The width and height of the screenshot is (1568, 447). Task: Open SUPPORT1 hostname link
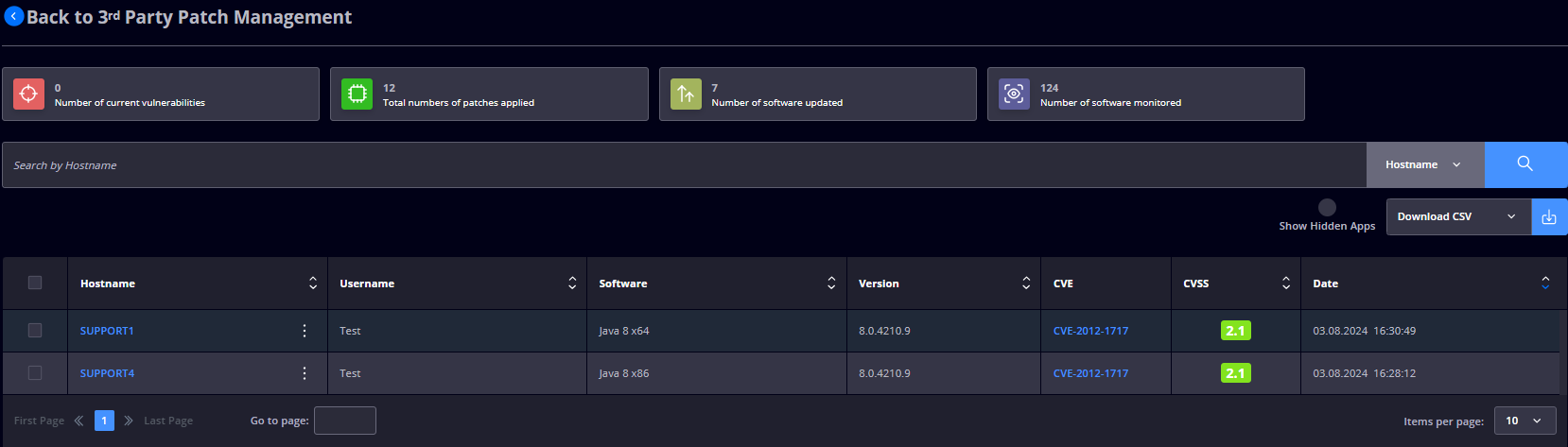pos(107,331)
